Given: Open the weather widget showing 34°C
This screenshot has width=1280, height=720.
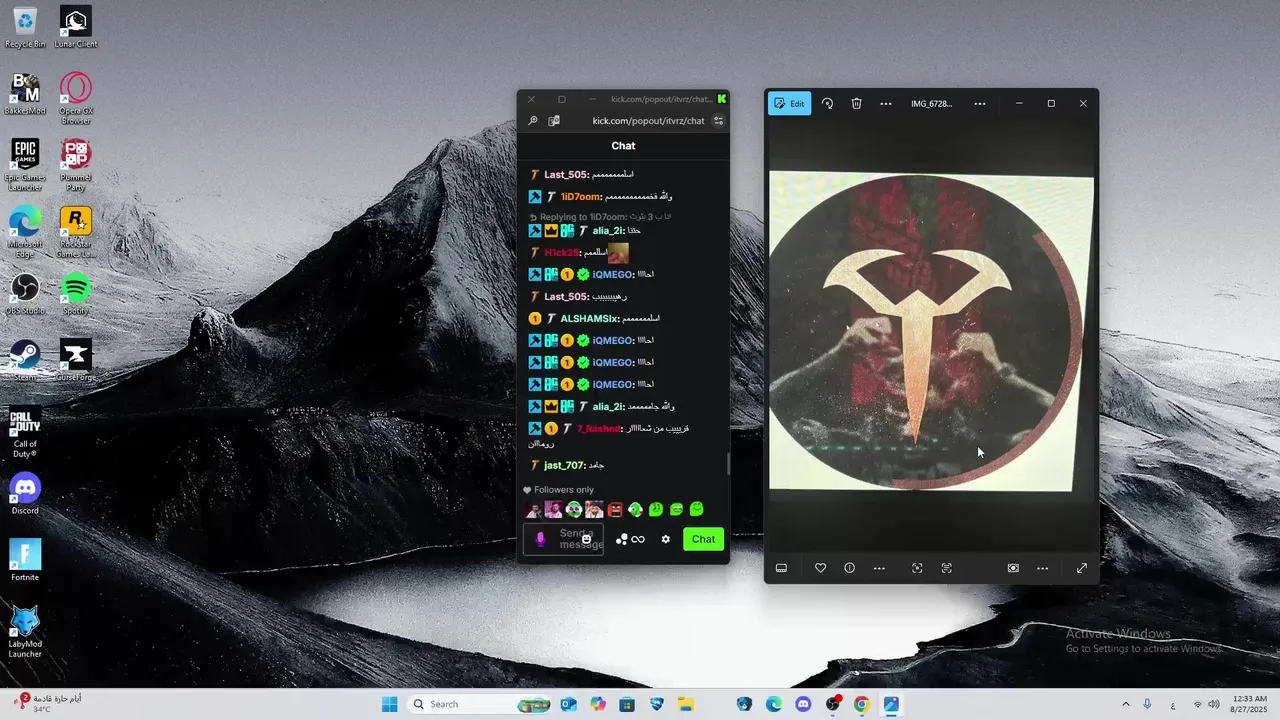Looking at the screenshot, I should 47,703.
